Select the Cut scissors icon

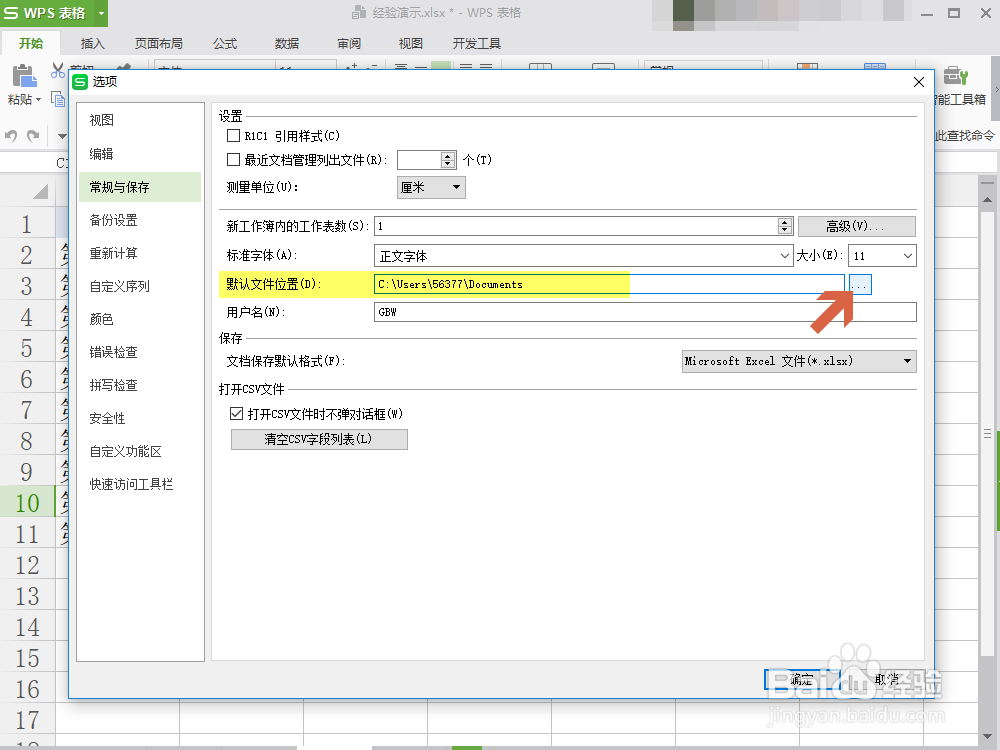pos(57,68)
